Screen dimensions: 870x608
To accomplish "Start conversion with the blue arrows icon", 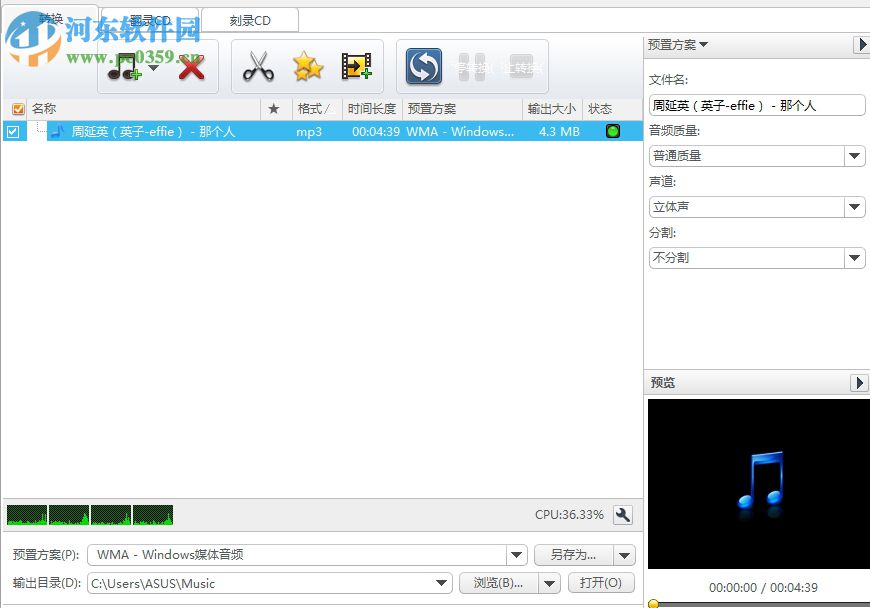I will [424, 67].
